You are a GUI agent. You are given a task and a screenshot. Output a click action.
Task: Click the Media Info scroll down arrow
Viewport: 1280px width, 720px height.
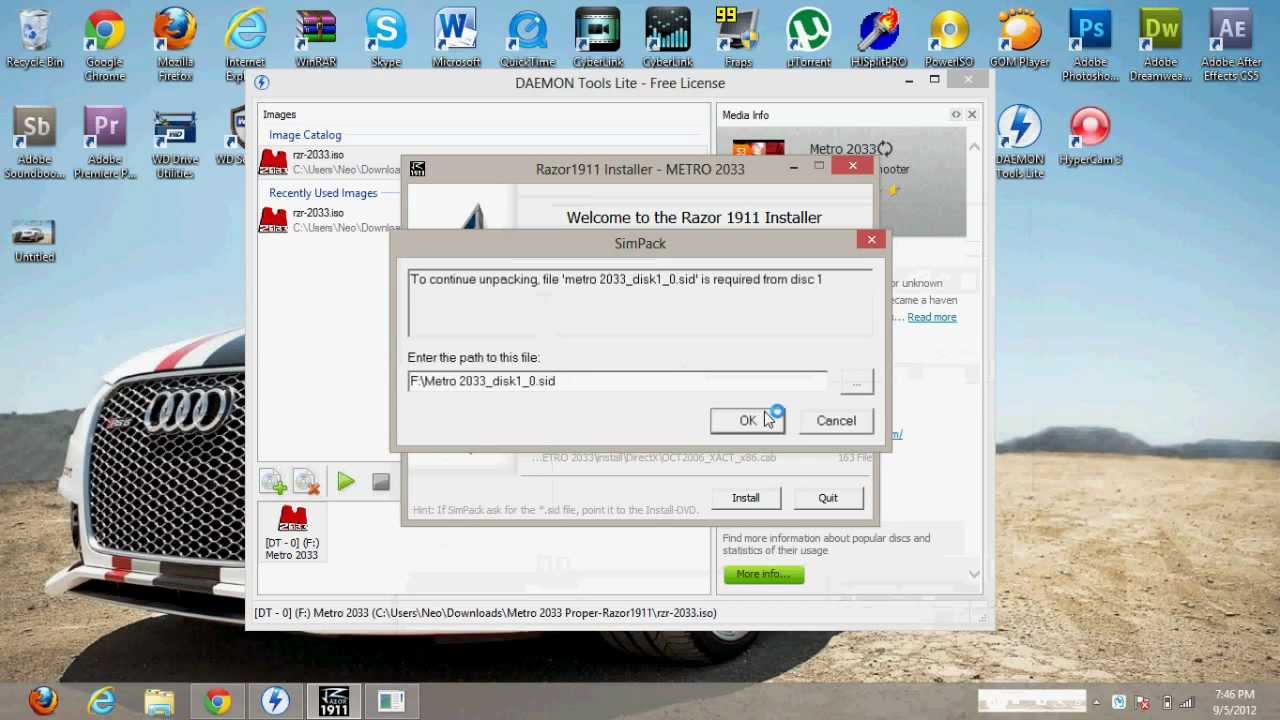(974, 574)
